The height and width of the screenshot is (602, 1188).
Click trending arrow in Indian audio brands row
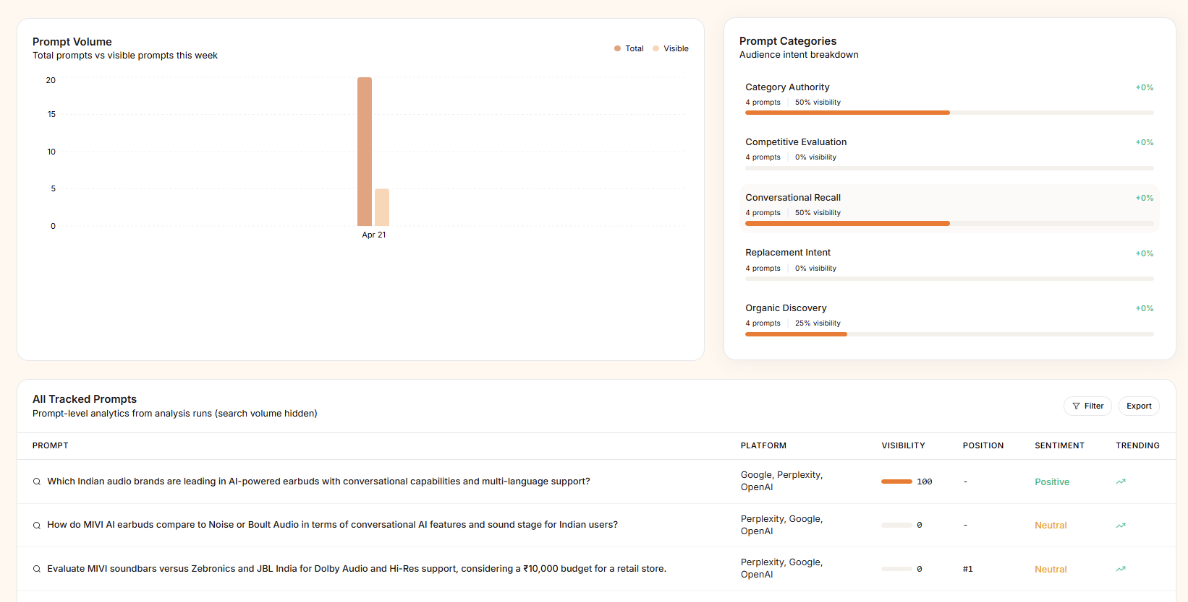[x=1121, y=482]
